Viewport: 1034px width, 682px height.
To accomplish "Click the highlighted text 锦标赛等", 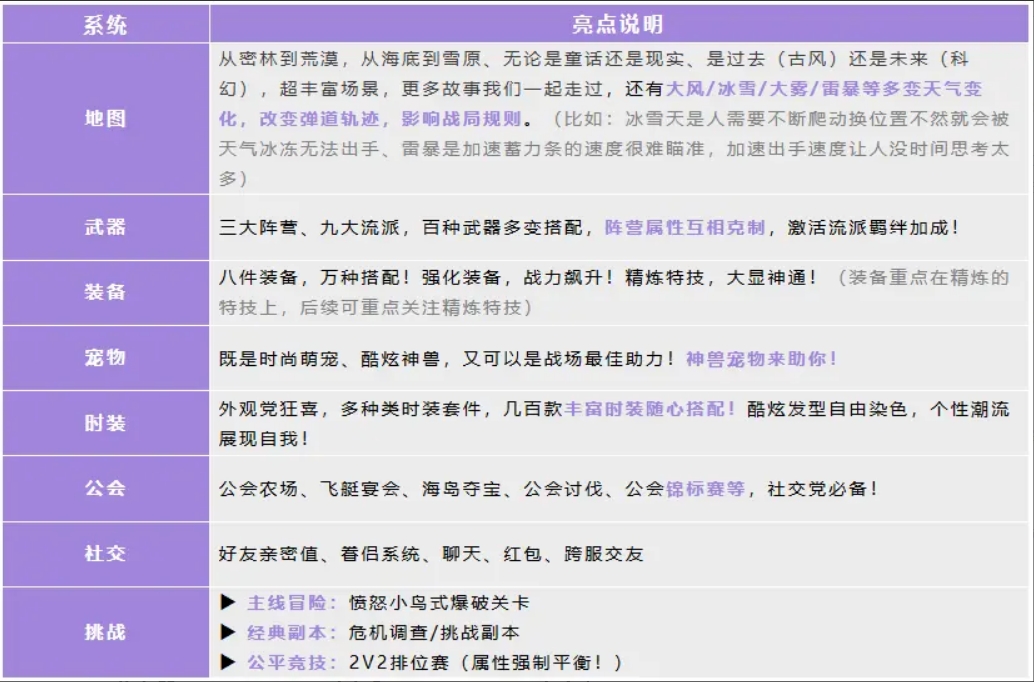I will [706, 489].
